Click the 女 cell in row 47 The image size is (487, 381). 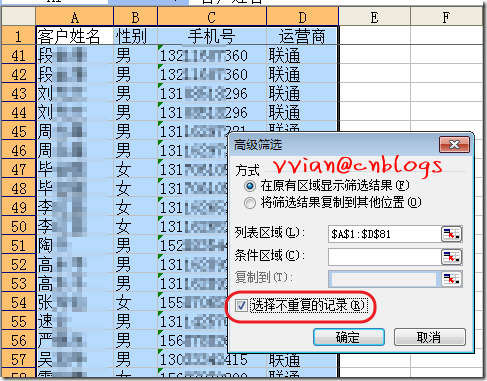(135, 169)
